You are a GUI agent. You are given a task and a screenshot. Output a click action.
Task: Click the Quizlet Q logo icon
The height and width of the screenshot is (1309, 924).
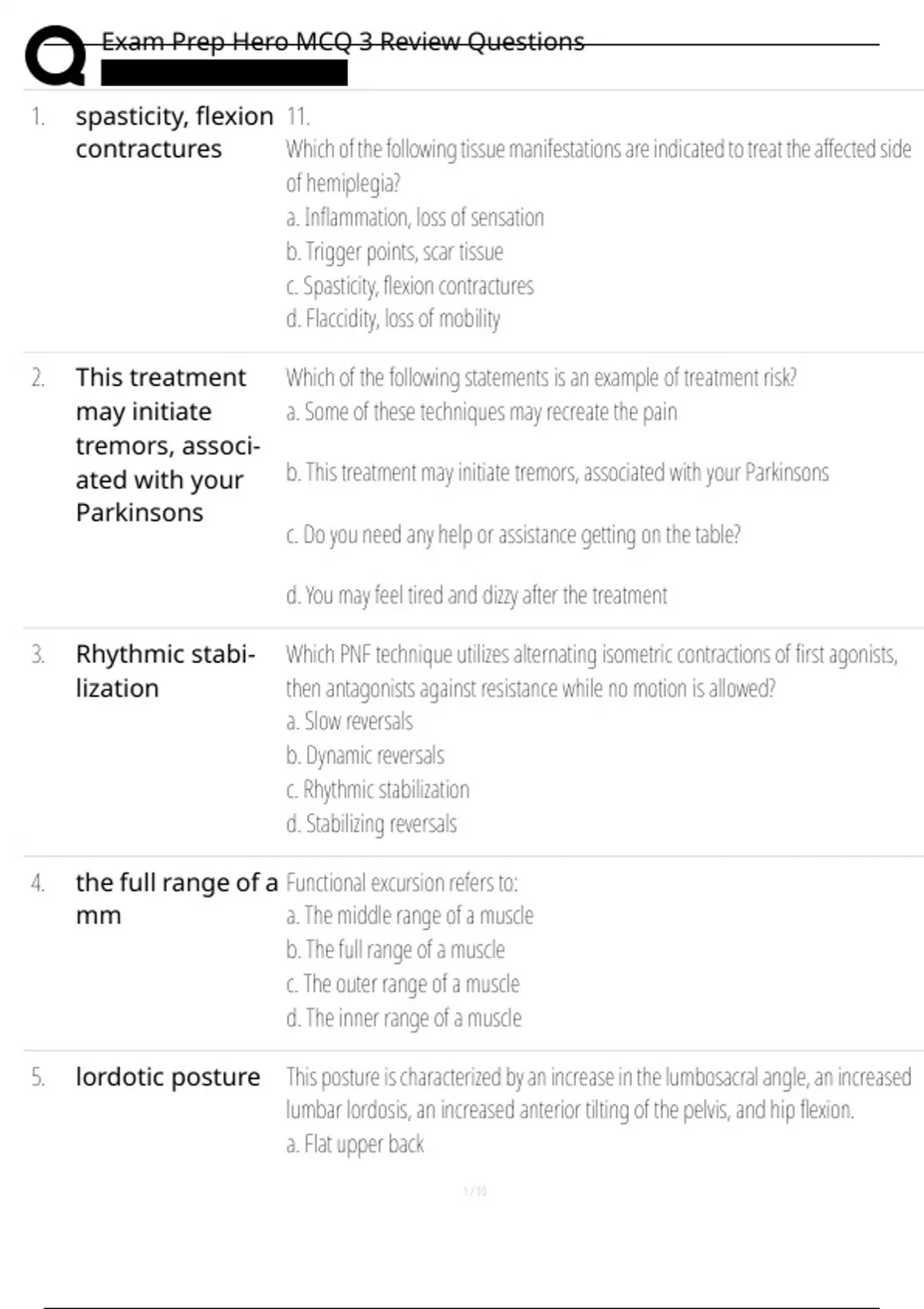point(55,55)
